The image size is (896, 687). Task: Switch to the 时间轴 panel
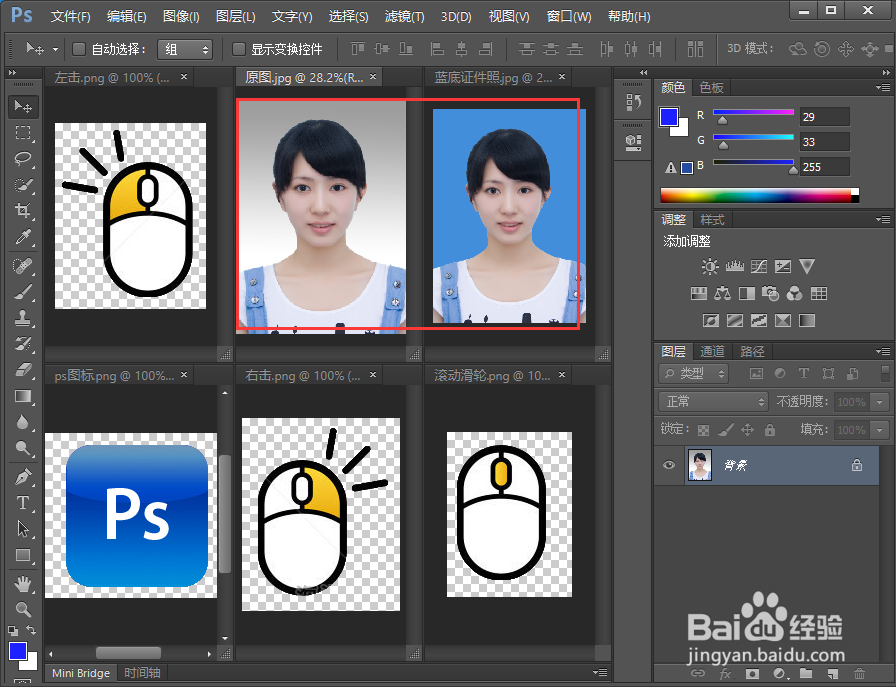tap(141, 673)
